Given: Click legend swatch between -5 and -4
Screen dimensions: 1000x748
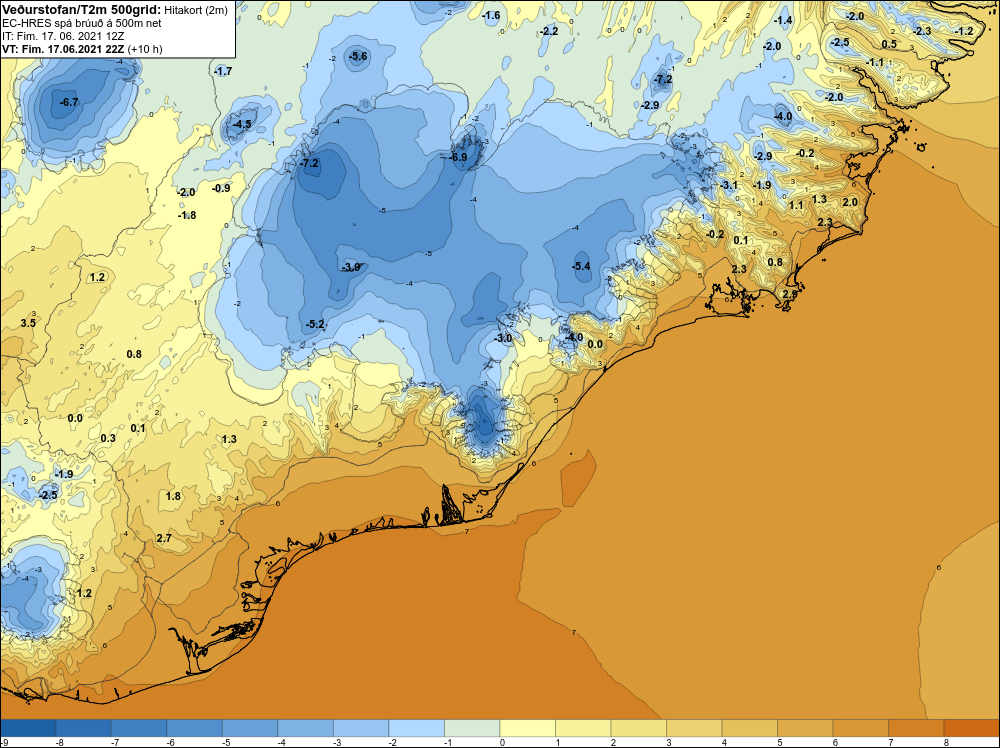Looking at the screenshot, I should pos(250,728).
